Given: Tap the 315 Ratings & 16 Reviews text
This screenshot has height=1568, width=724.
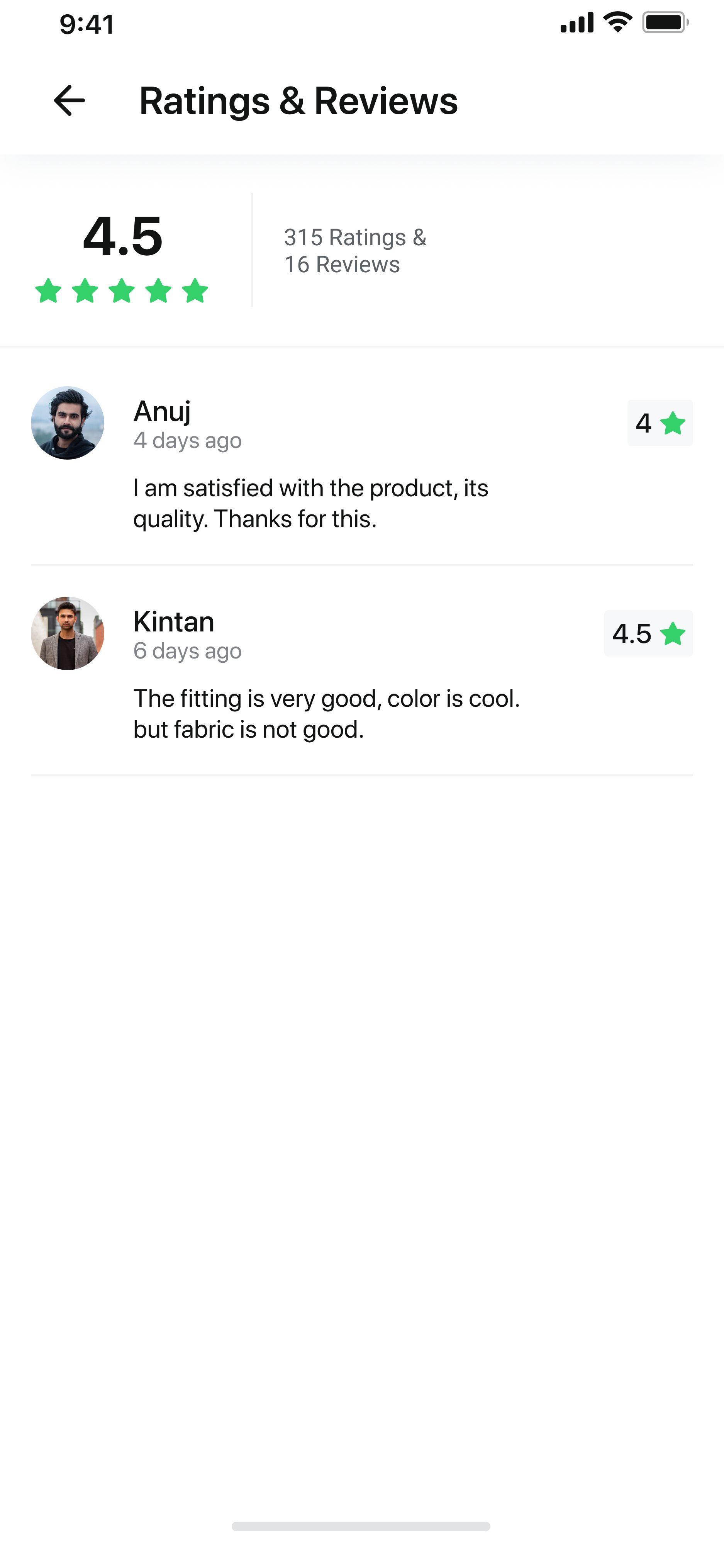Looking at the screenshot, I should coord(355,251).
